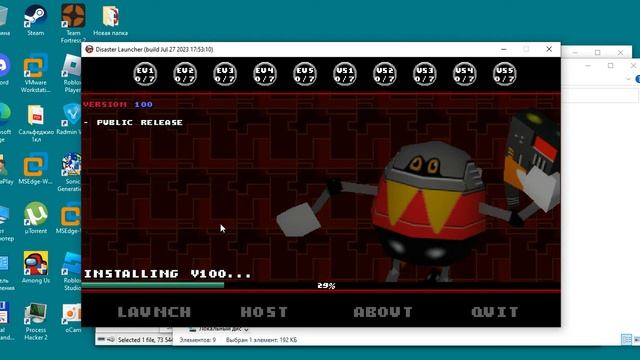
Task: Open Process Hacker 2 desktop shortcut
Action: pyautogui.click(x=36, y=321)
